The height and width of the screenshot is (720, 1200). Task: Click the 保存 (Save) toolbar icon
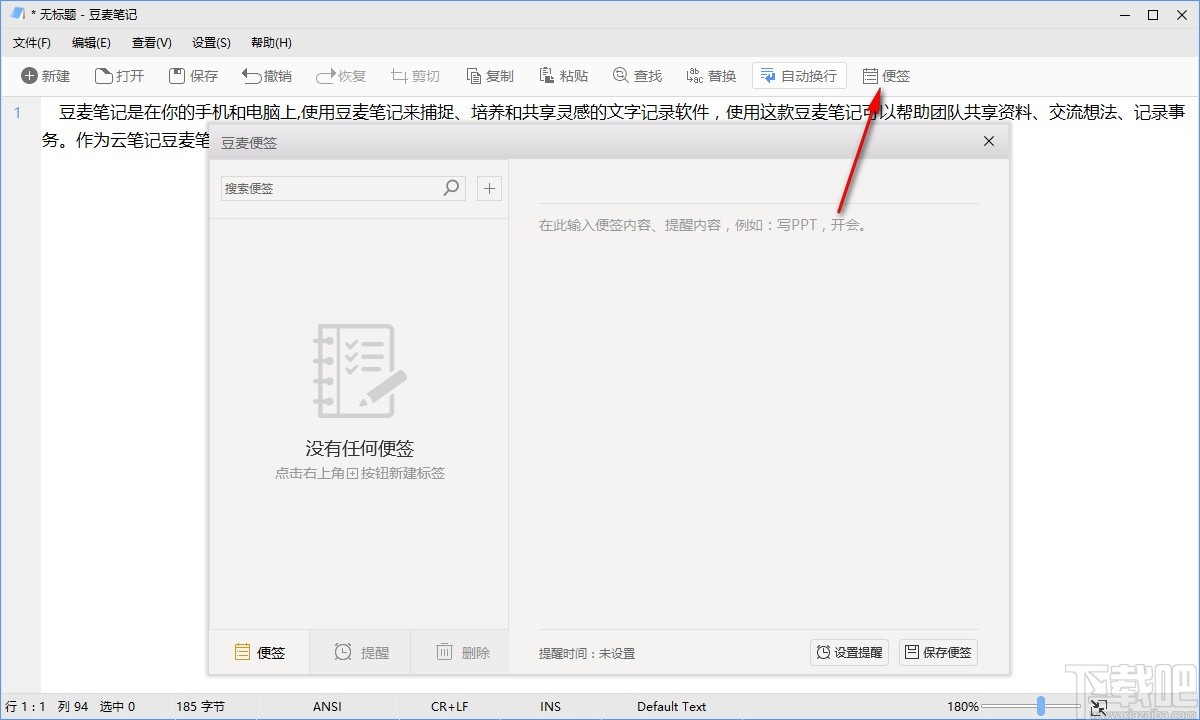tap(193, 75)
